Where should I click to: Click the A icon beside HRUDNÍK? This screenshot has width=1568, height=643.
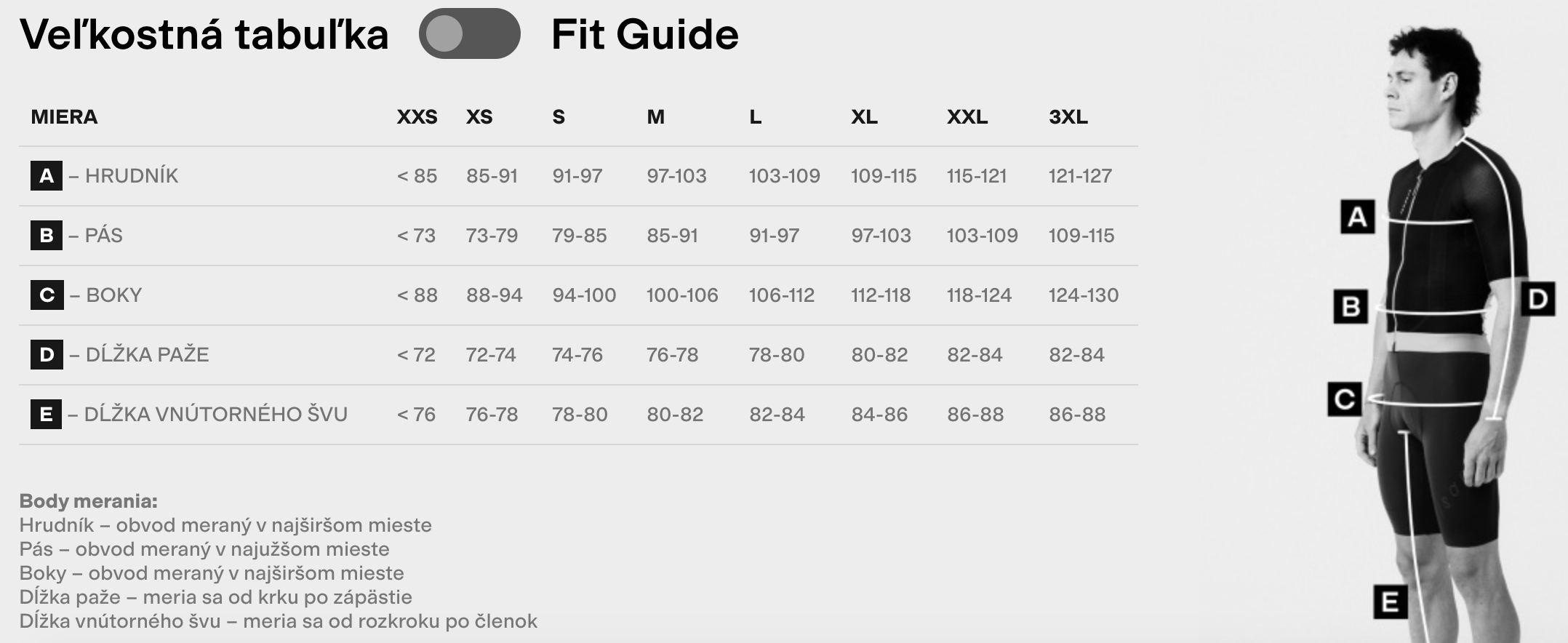(47, 175)
